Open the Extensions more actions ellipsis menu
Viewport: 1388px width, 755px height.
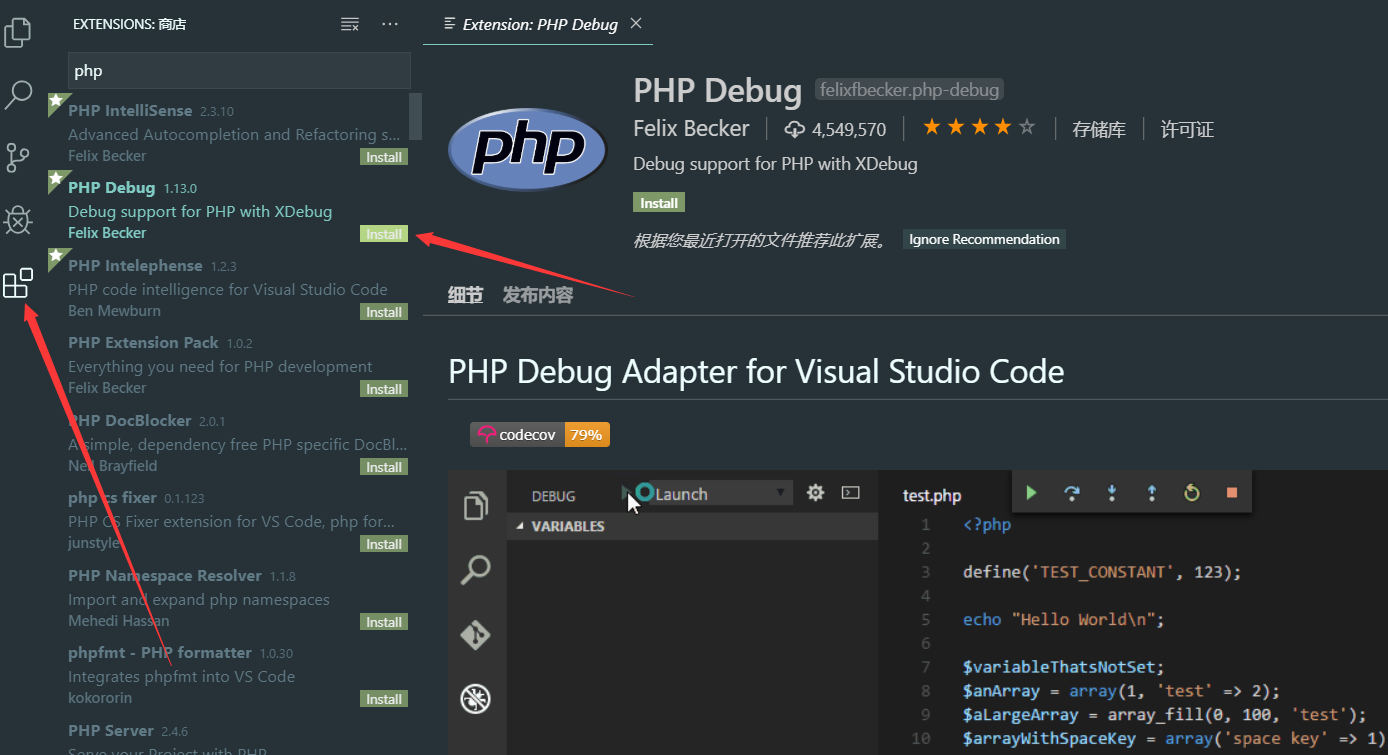390,24
